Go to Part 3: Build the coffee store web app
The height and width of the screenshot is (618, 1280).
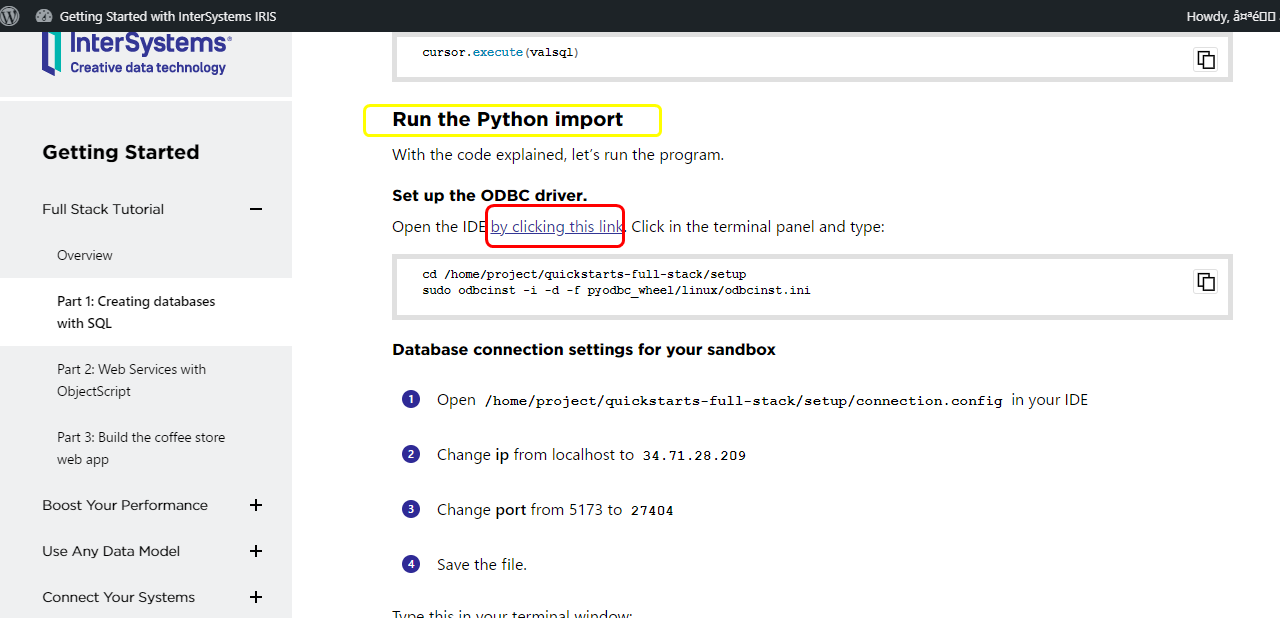141,448
